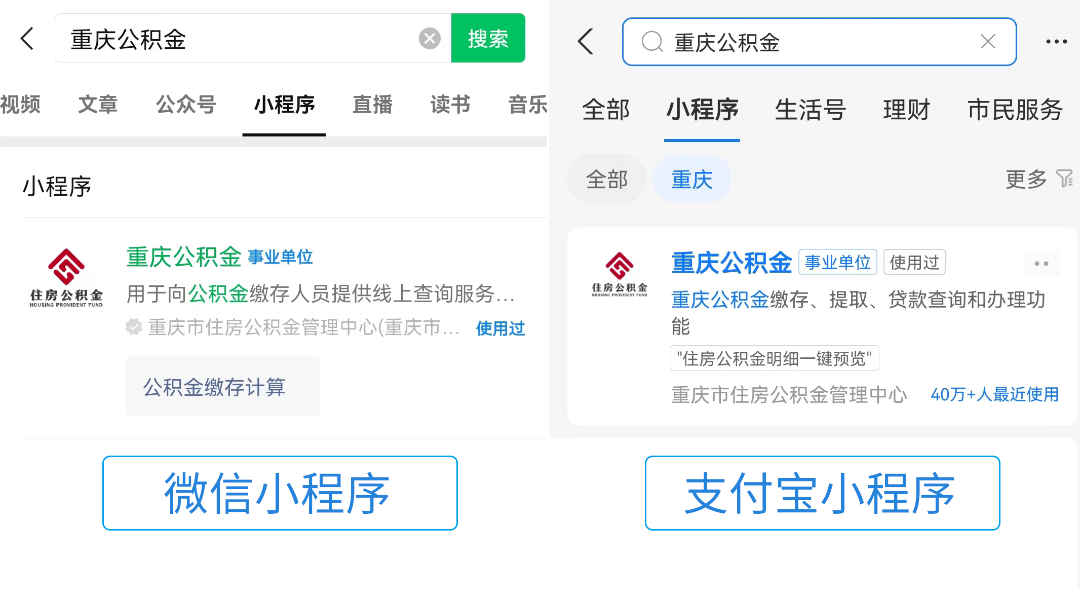Viewport: 1080px width, 589px height.
Task: Switch to the 直播 tab
Action: (x=372, y=105)
